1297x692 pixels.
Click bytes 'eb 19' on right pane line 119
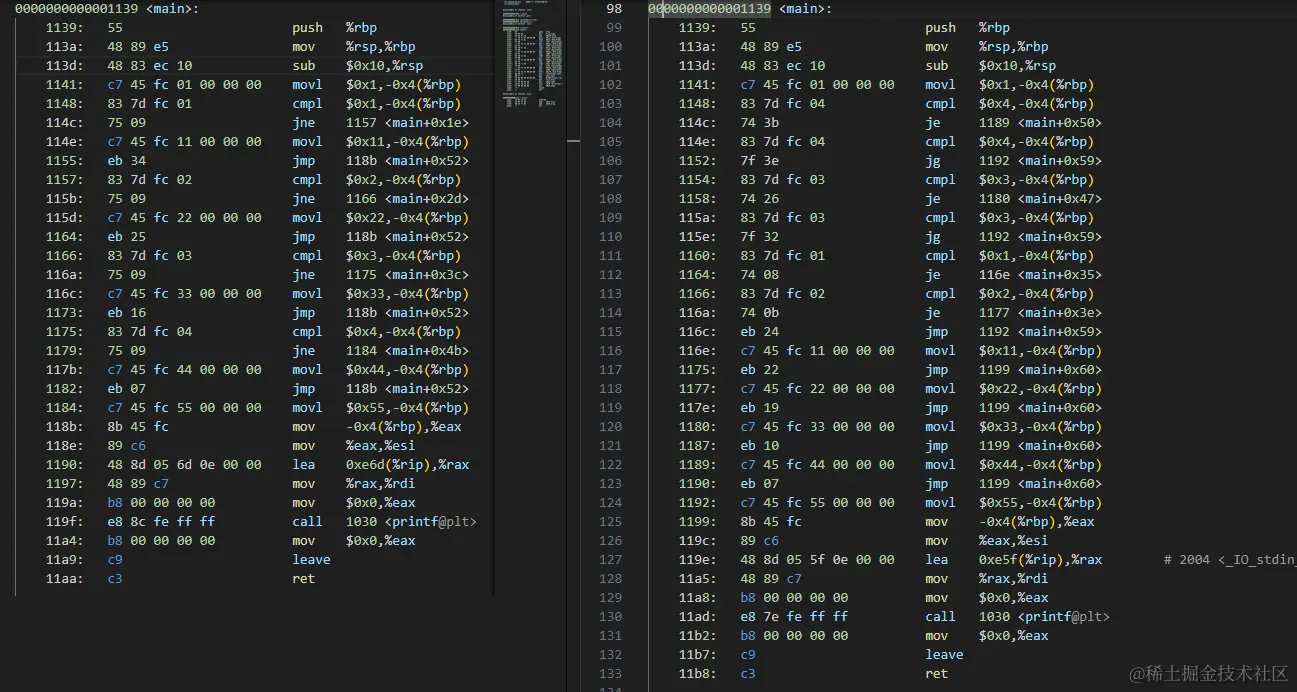coord(759,408)
